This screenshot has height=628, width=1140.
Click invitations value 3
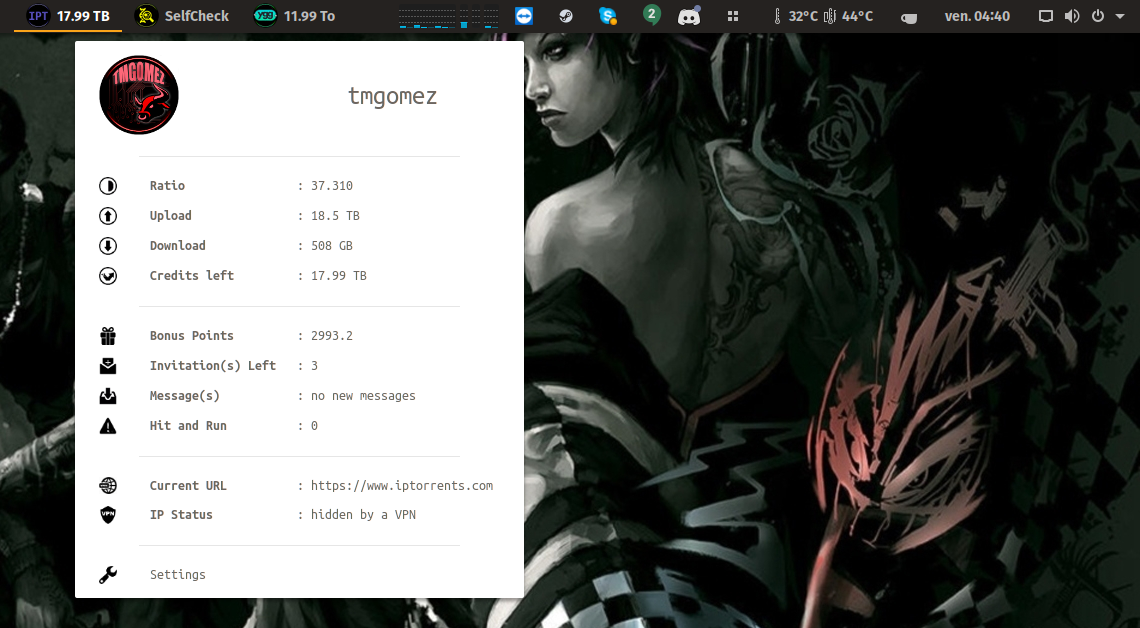coord(314,366)
